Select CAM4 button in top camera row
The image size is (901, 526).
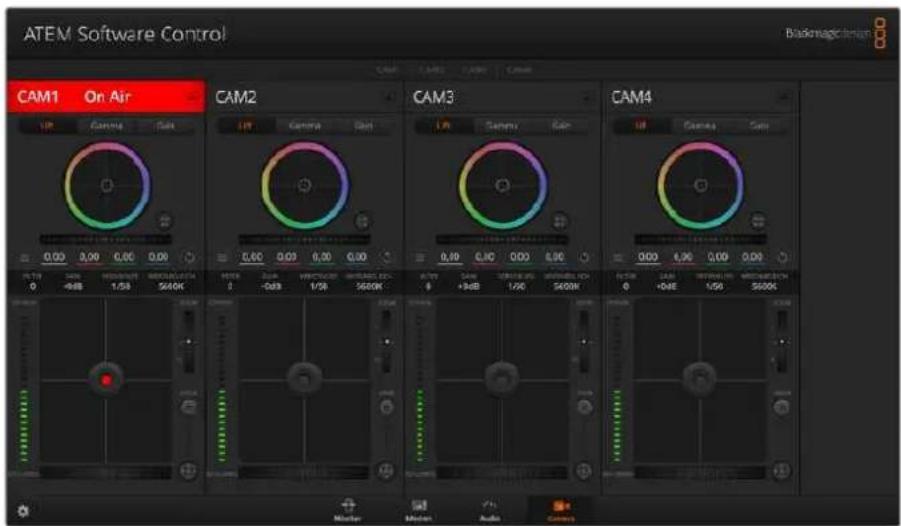pyautogui.click(x=519, y=70)
